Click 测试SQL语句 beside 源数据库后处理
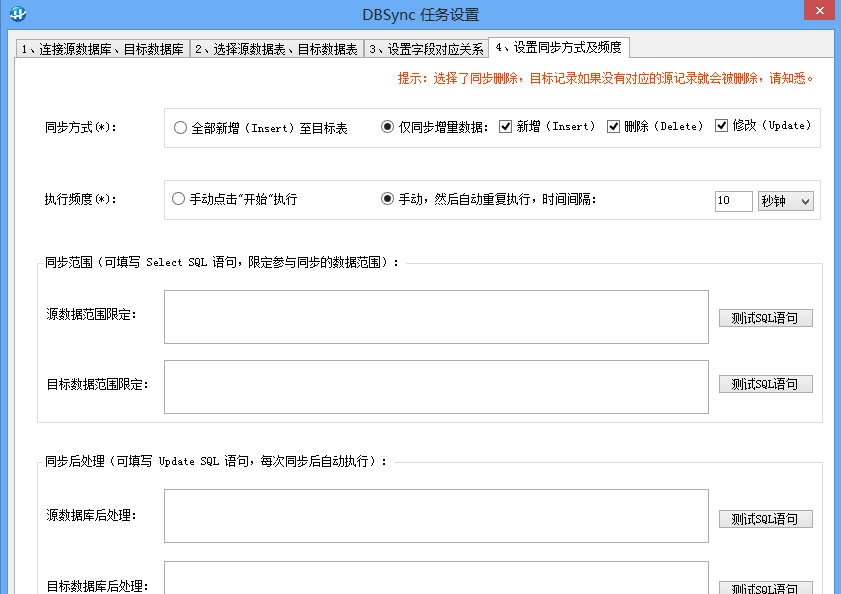This screenshot has height=594, width=841. tap(765, 518)
